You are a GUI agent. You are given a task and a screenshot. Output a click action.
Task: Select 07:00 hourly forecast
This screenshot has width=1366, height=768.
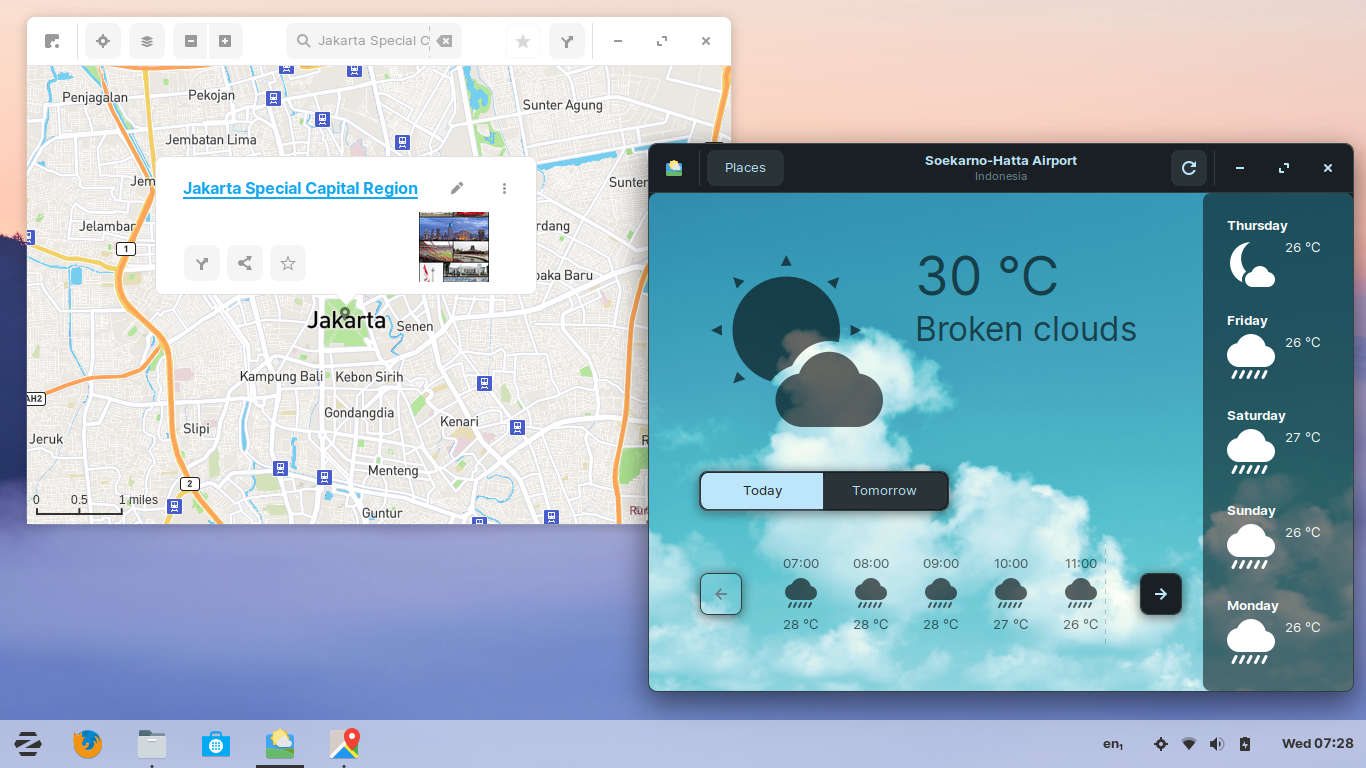coord(801,594)
